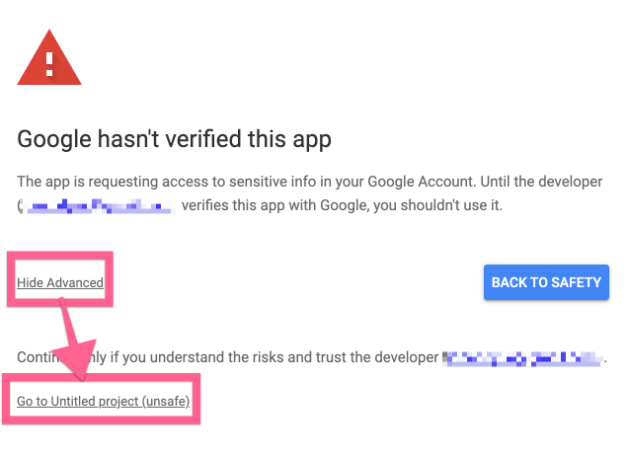Viewport: 628px width, 457px height.
Task: Click the "Google hasn't verified this app" heading
Action: tap(174, 139)
